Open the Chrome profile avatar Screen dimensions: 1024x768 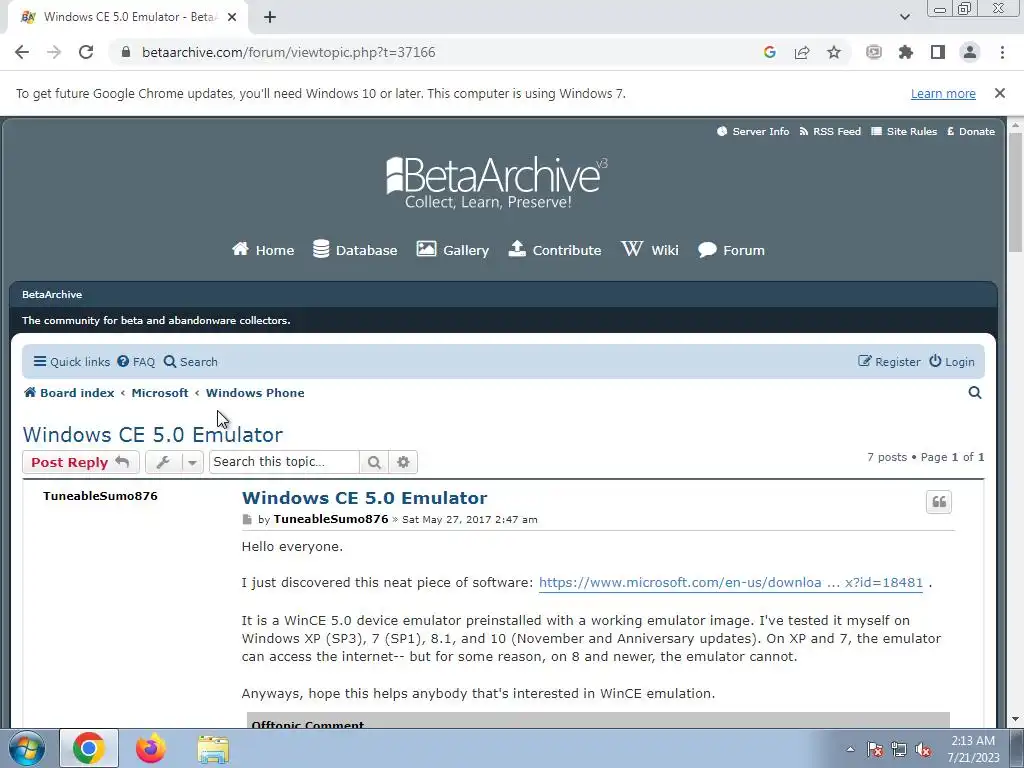click(970, 52)
